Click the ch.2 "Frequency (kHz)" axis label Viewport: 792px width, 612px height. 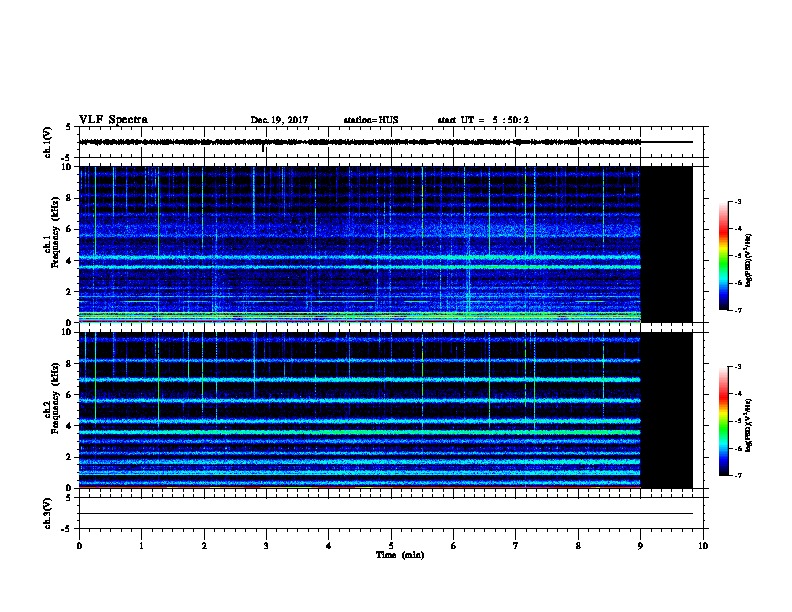55,398
